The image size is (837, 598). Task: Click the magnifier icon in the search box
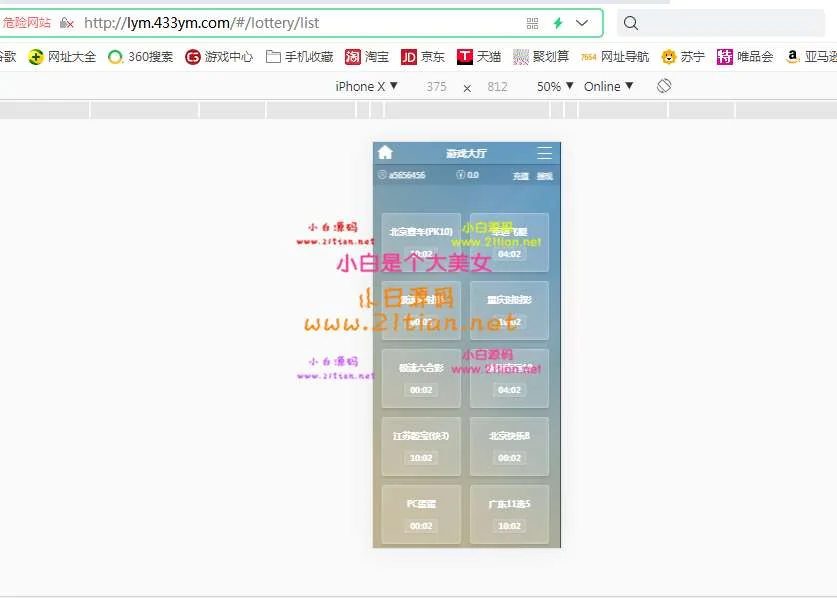(x=631, y=23)
